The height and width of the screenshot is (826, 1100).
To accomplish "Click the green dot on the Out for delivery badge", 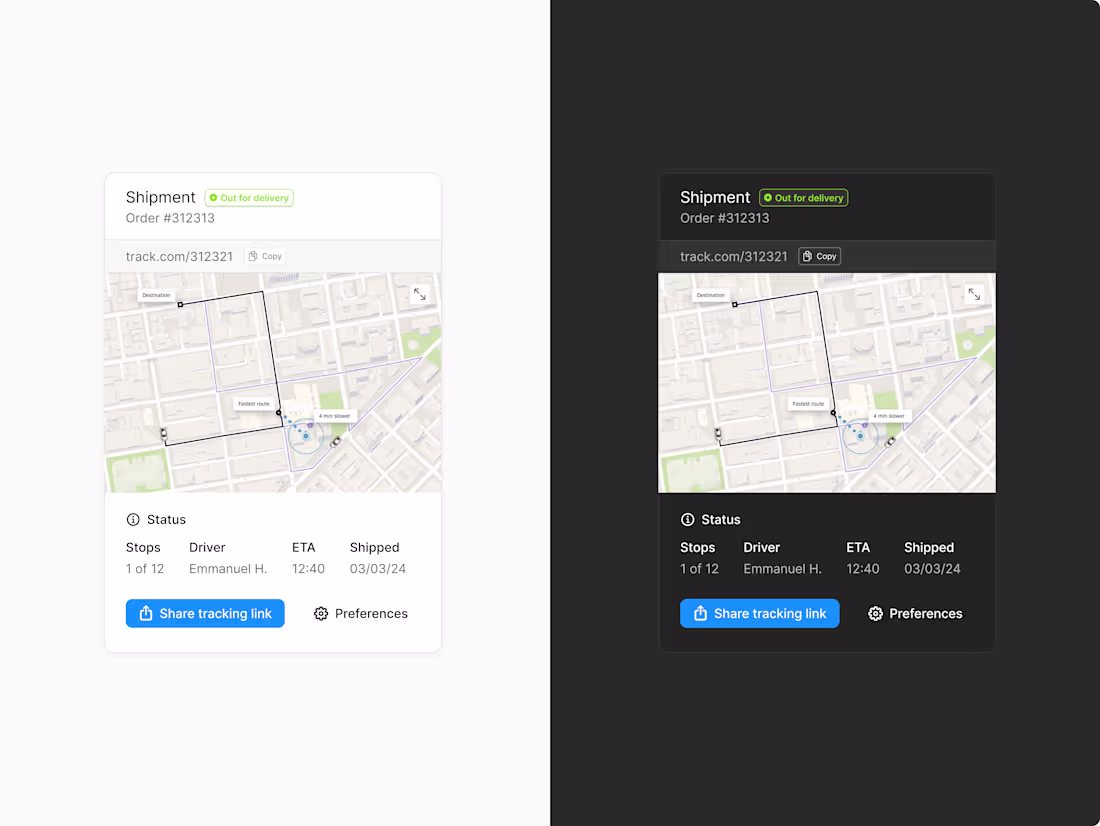I will [212, 197].
